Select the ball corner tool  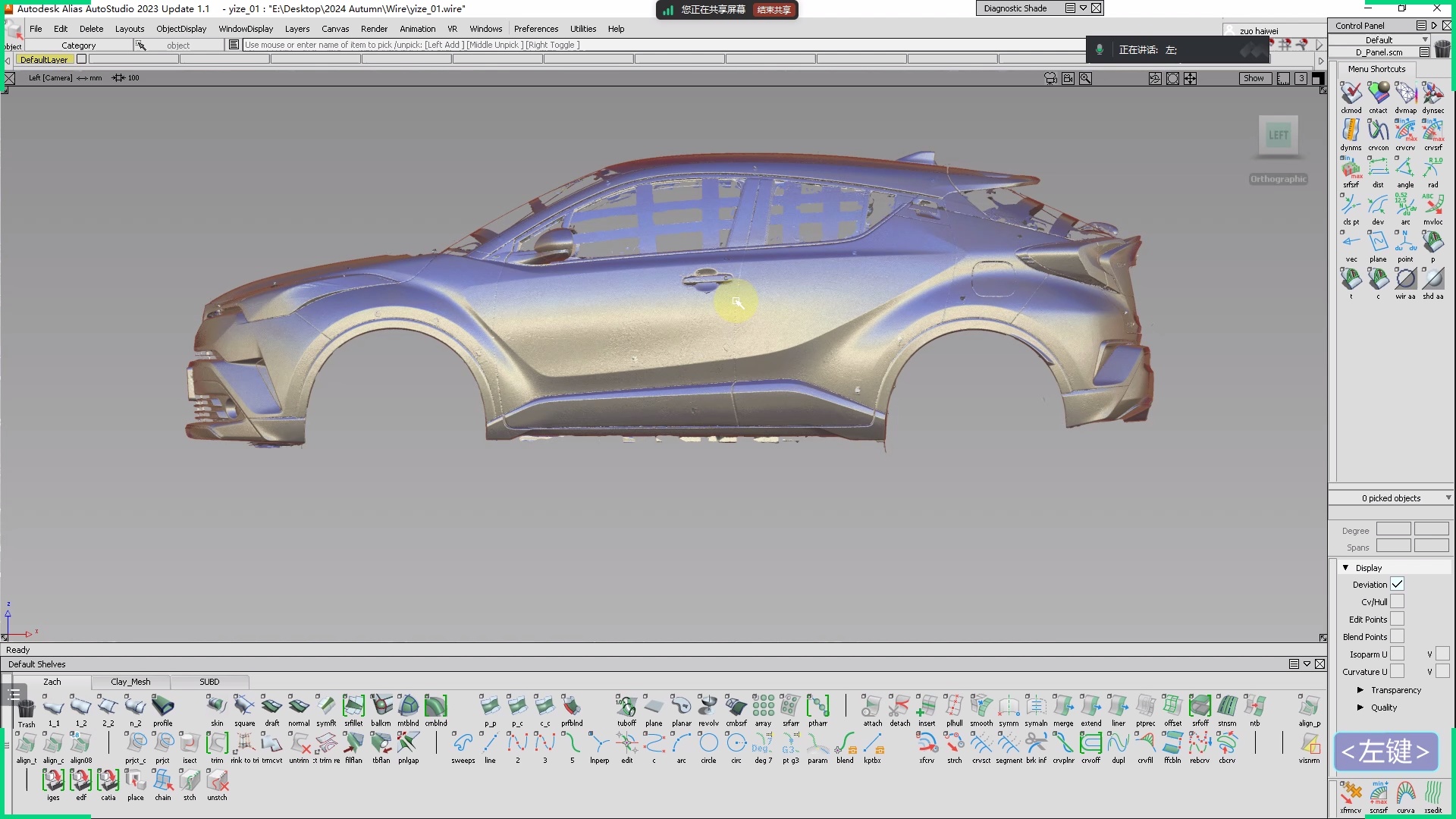pos(381,707)
